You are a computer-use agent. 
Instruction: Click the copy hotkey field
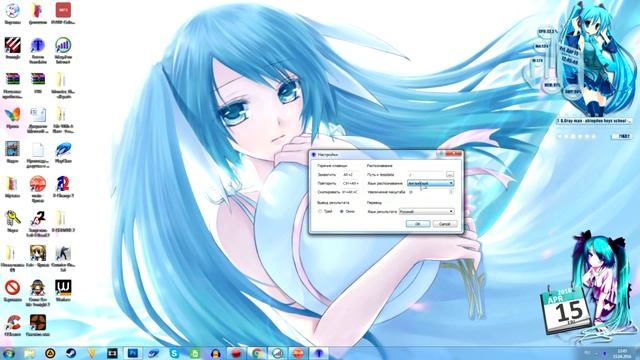[x=351, y=192]
